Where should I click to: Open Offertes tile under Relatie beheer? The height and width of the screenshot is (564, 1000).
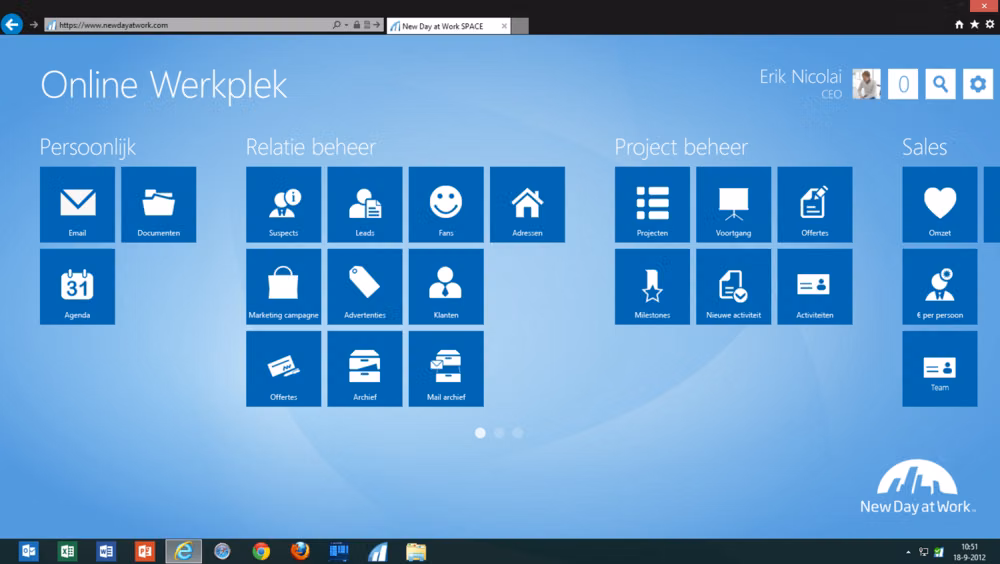pyautogui.click(x=284, y=369)
